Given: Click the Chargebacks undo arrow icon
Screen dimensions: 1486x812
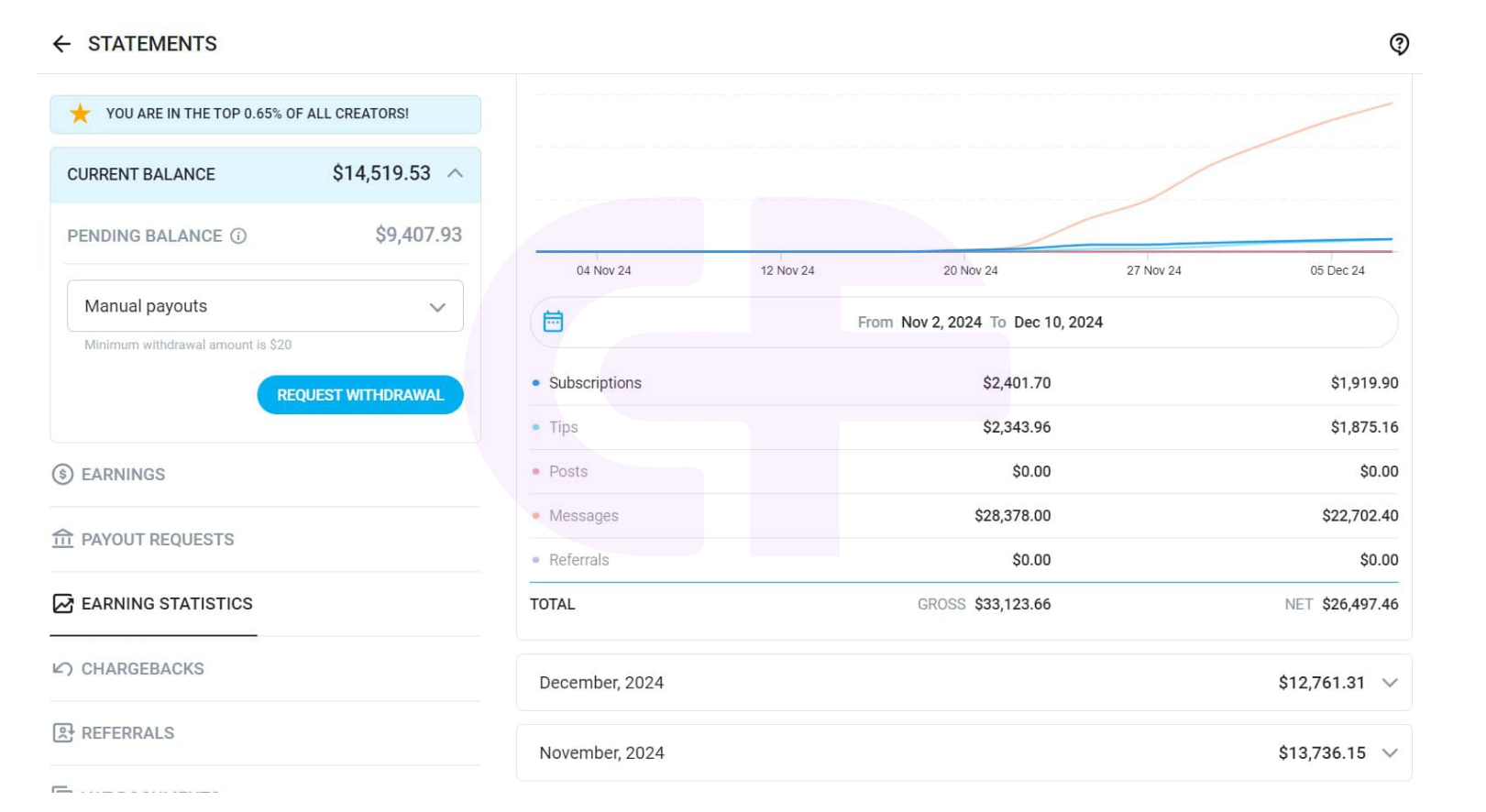Looking at the screenshot, I should coord(62,668).
